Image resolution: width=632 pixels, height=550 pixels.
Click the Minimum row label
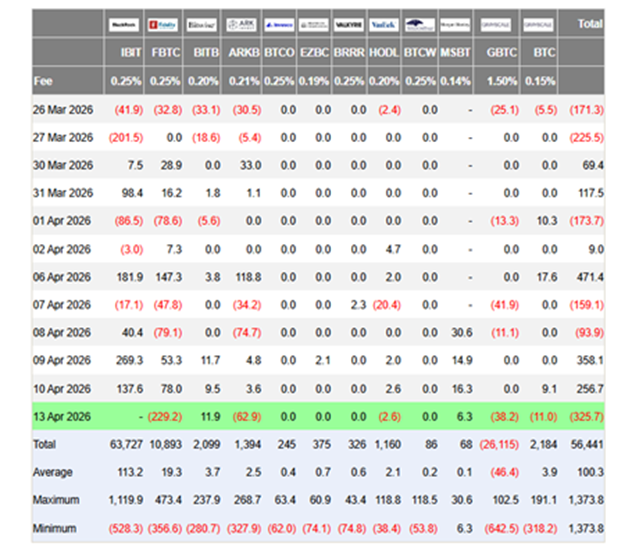[54, 528]
